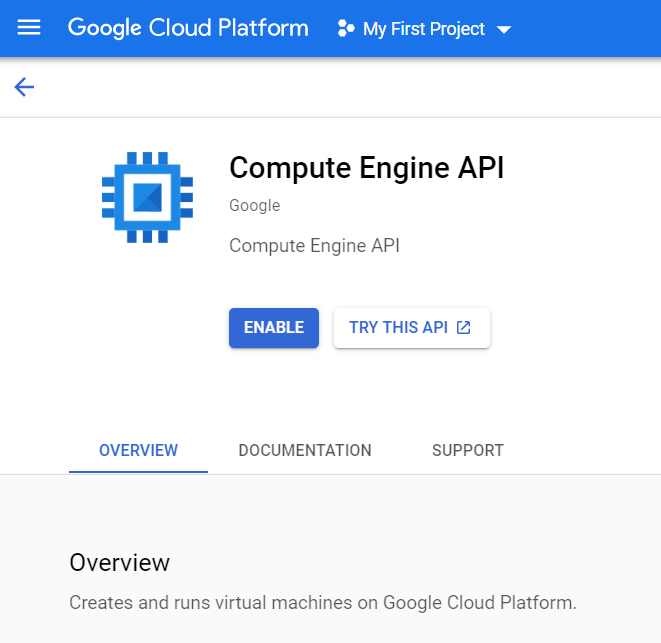Screen dimensions: 661x643
Task: Switch to the DOCUMENTATION tab
Action: (305, 450)
